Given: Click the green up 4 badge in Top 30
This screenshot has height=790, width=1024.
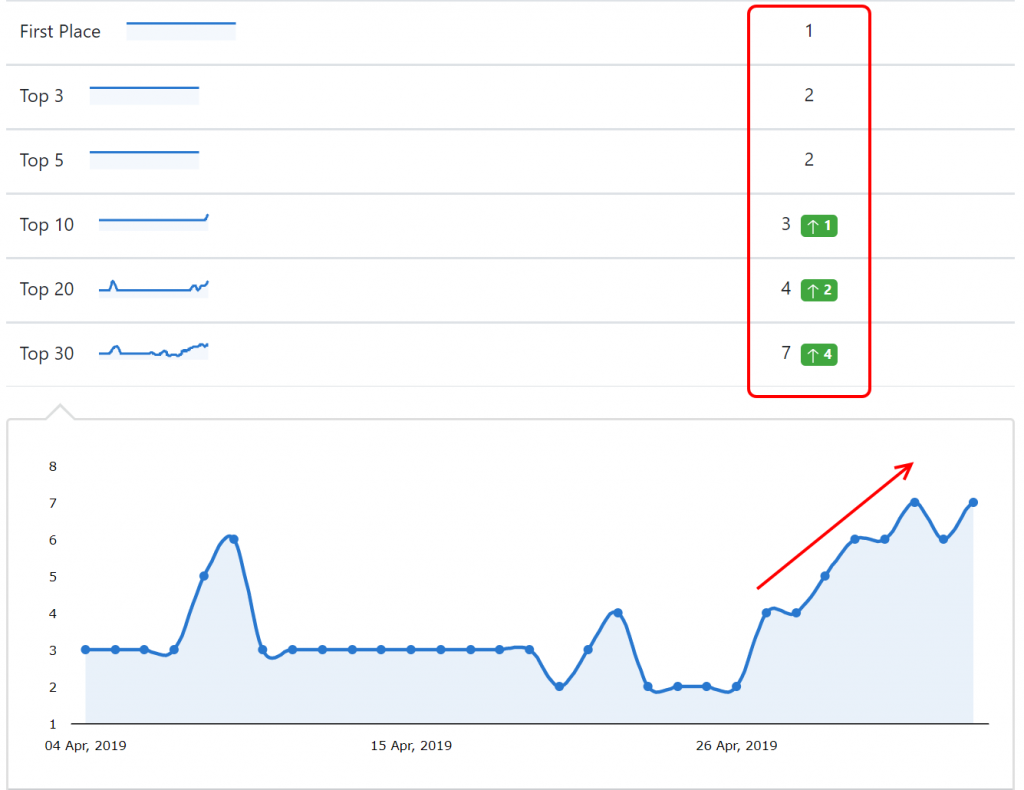Looking at the screenshot, I should coord(820,355).
